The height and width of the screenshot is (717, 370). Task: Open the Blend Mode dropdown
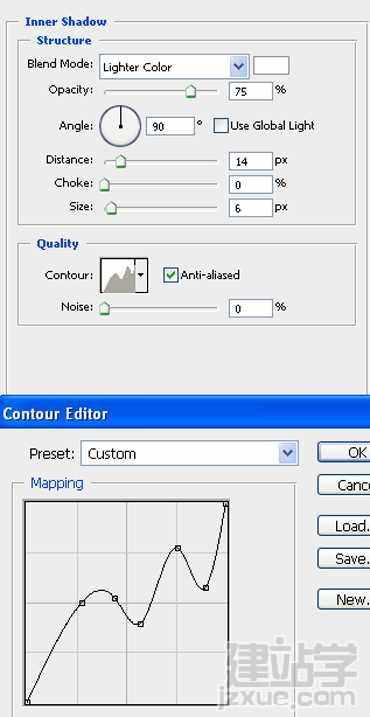(x=174, y=67)
